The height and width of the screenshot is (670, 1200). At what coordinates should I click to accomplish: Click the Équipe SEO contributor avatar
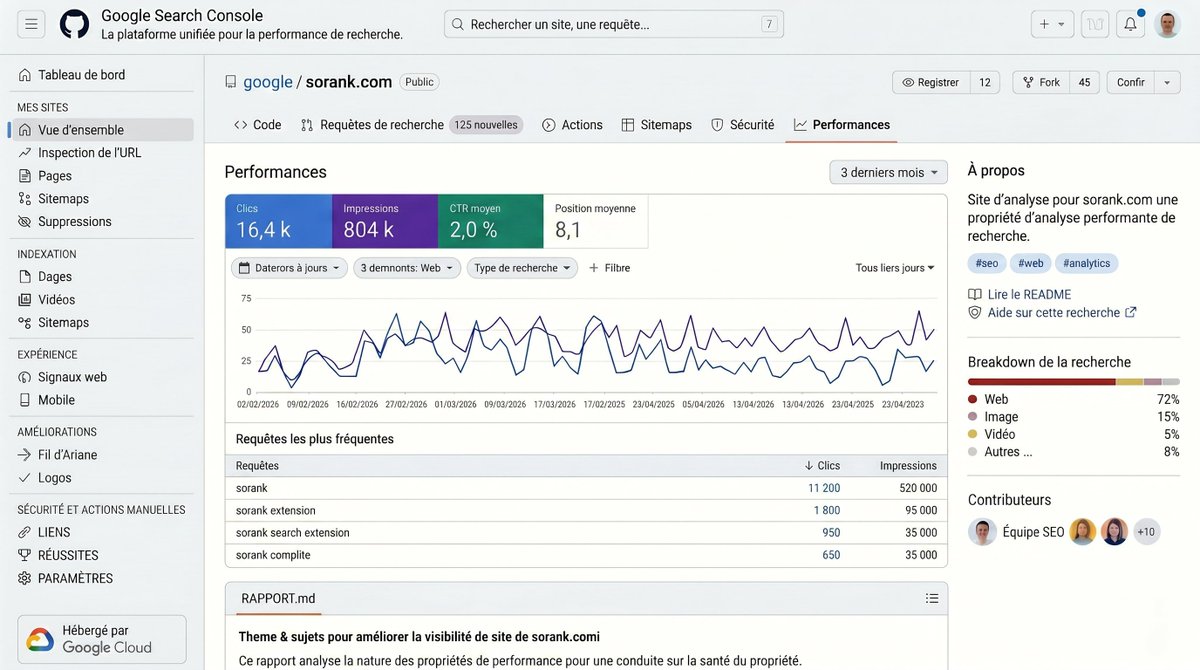pyautogui.click(x=982, y=532)
